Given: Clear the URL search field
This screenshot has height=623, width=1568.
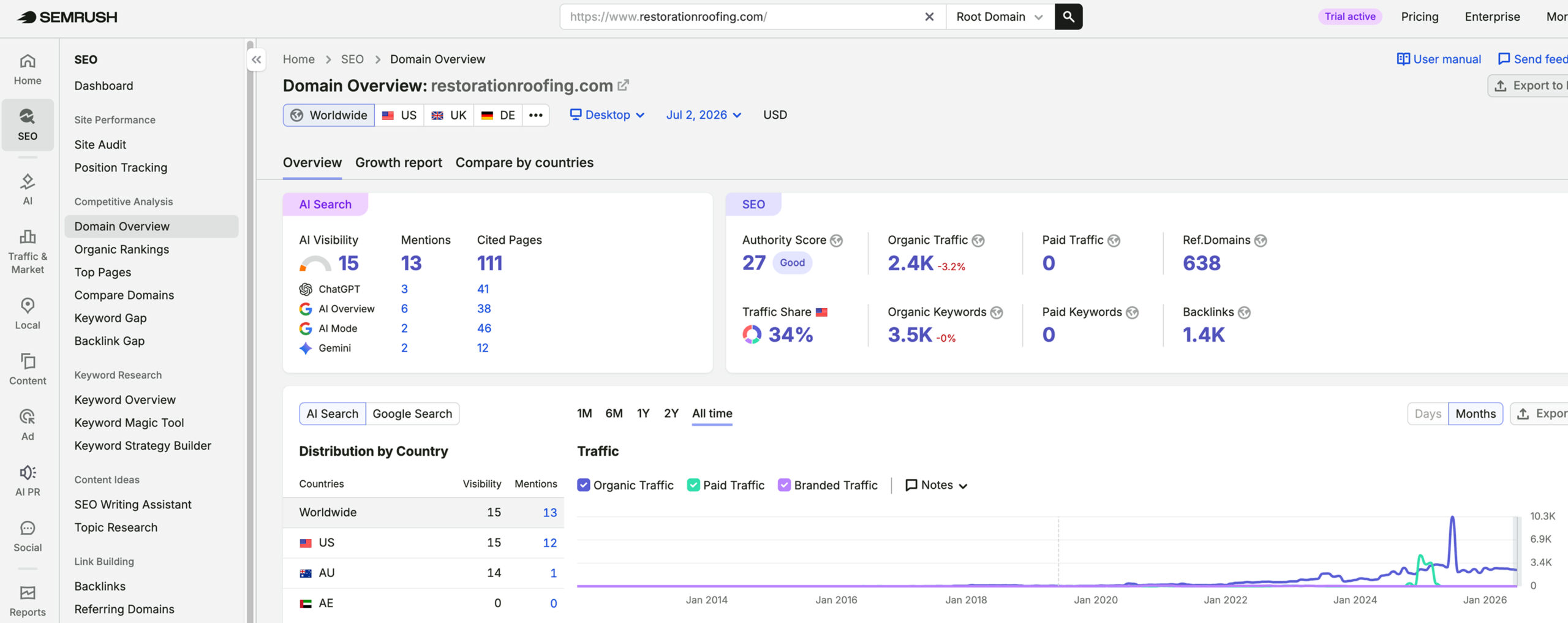Looking at the screenshot, I should [x=929, y=17].
